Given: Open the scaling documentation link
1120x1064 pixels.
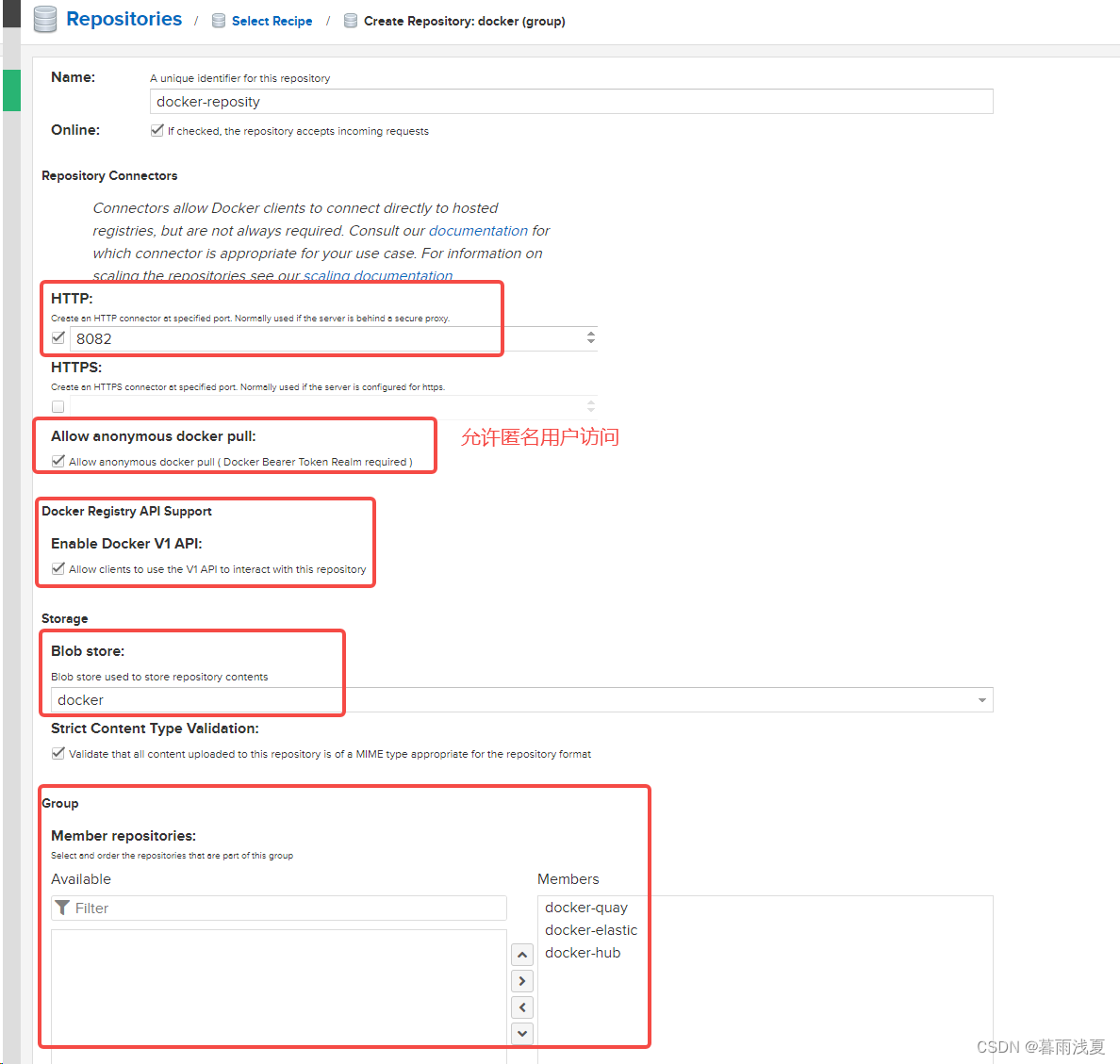Looking at the screenshot, I should [377, 276].
